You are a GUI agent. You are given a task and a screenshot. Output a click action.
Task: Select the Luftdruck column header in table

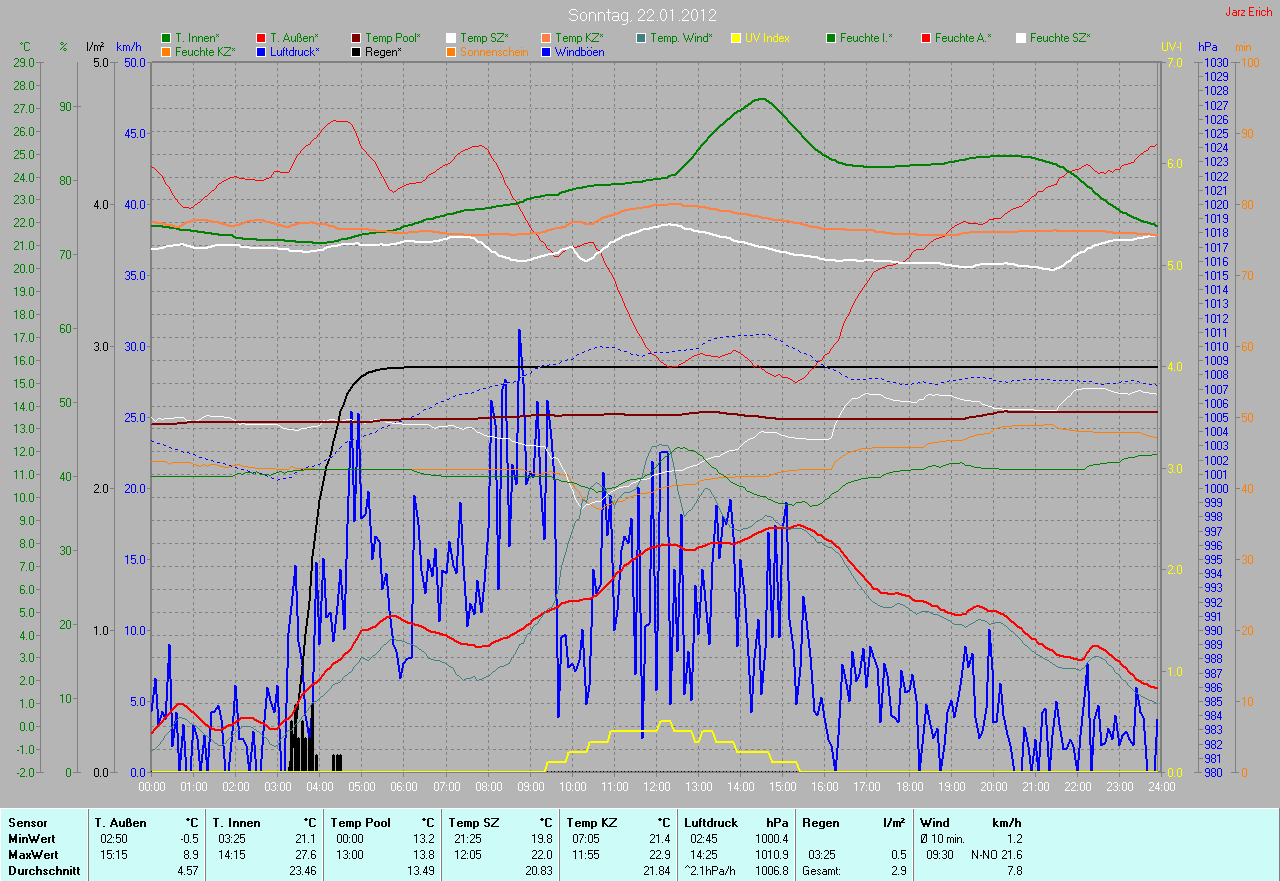[x=711, y=823]
